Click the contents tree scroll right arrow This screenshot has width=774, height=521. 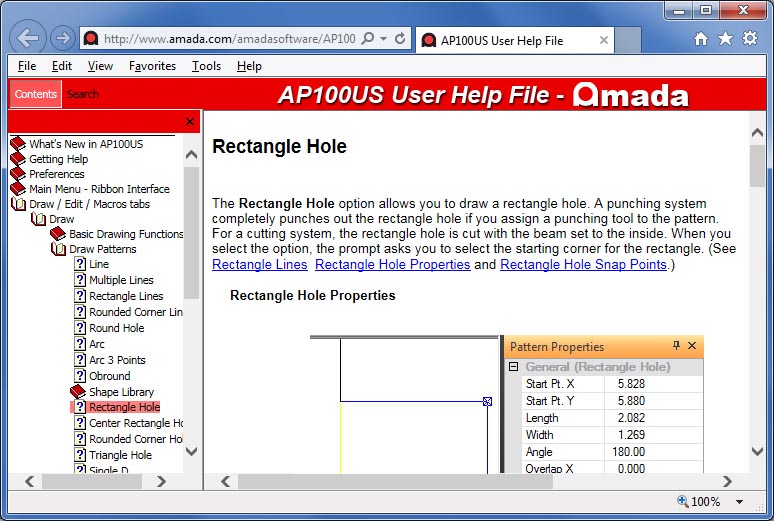161,481
